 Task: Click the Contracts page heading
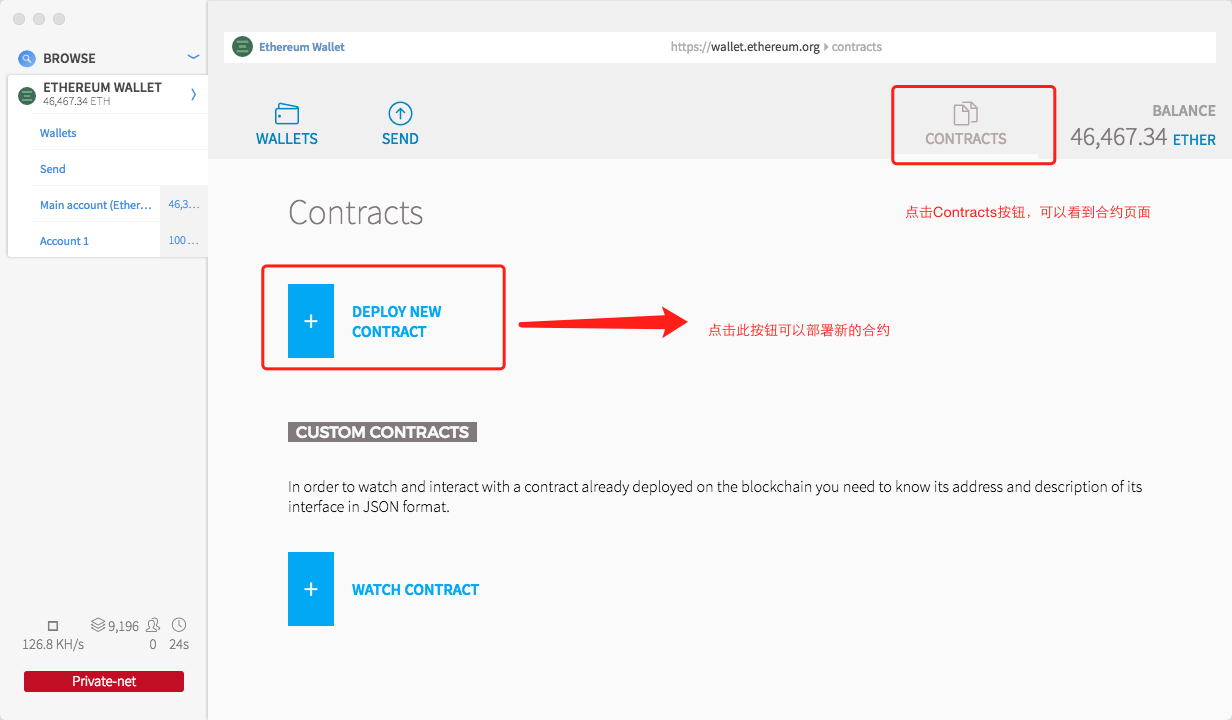pyautogui.click(x=356, y=213)
